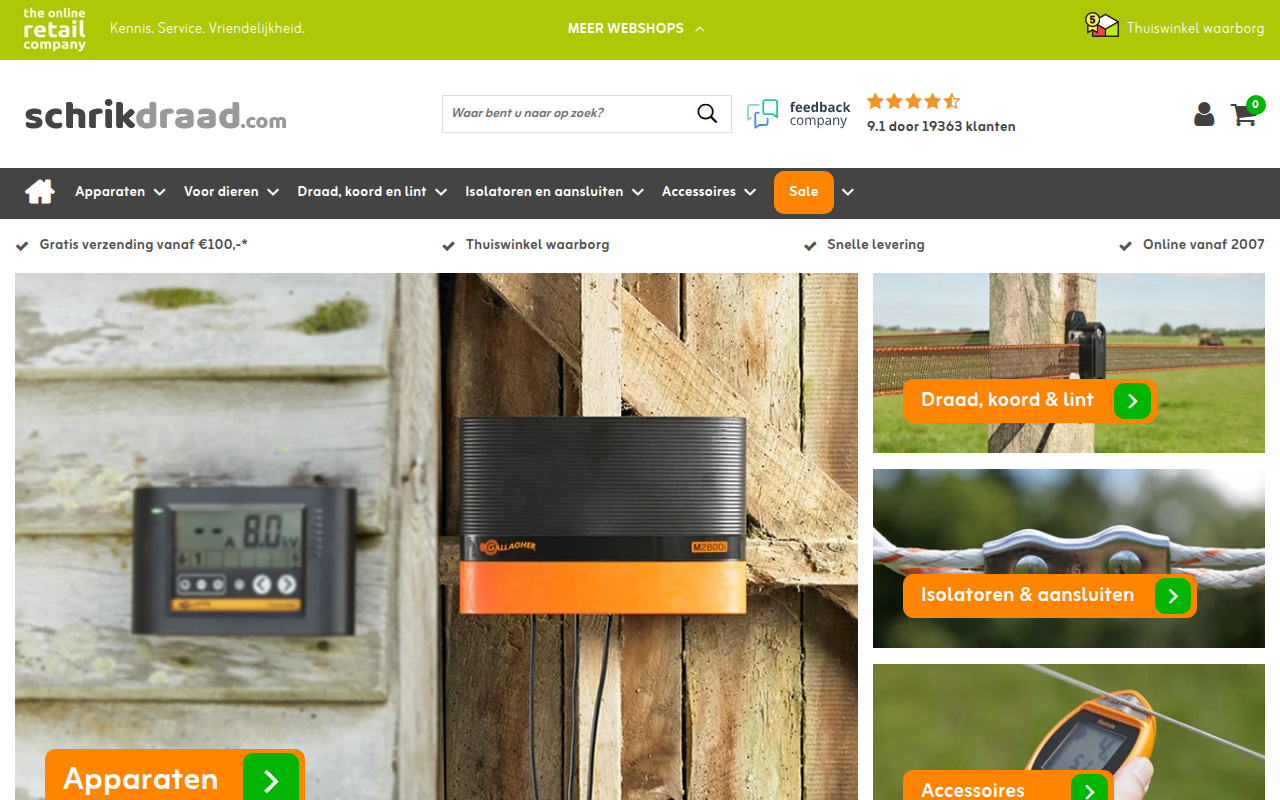Open the Apparaten menu item

pyautogui.click(x=110, y=192)
